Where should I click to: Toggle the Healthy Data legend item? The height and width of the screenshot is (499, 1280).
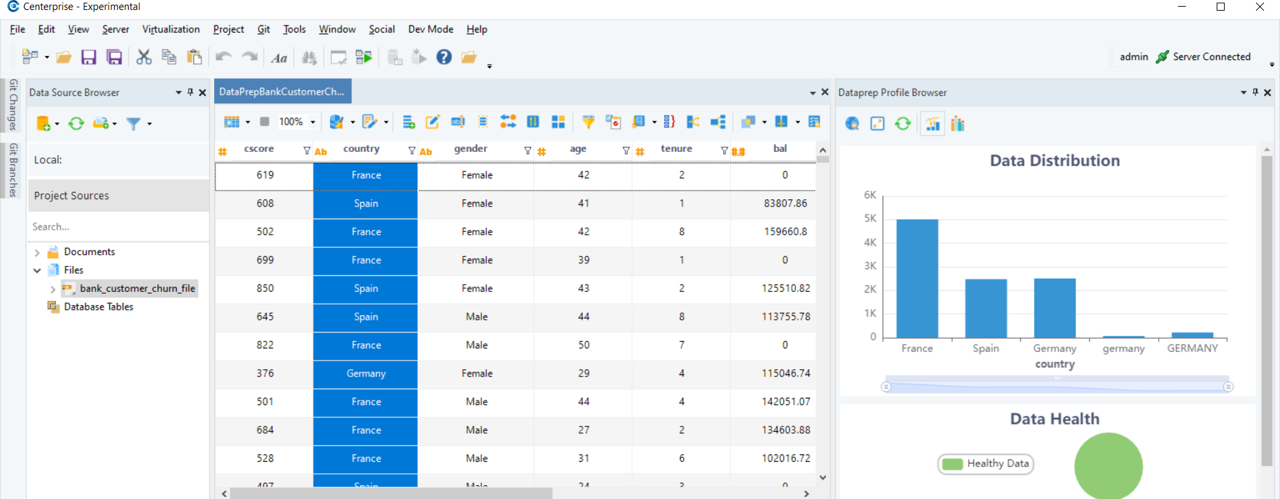click(x=985, y=464)
